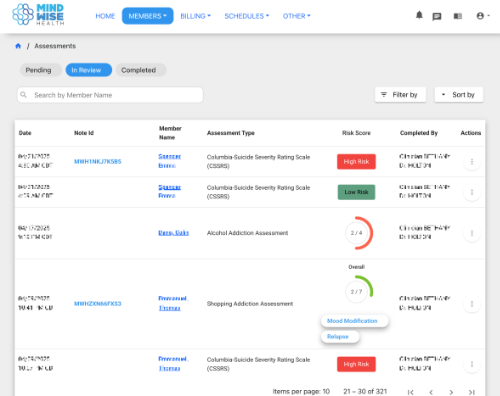The width and height of the screenshot is (500, 396).
Task: Go to home via breadcrumb house icon
Action: (18, 46)
